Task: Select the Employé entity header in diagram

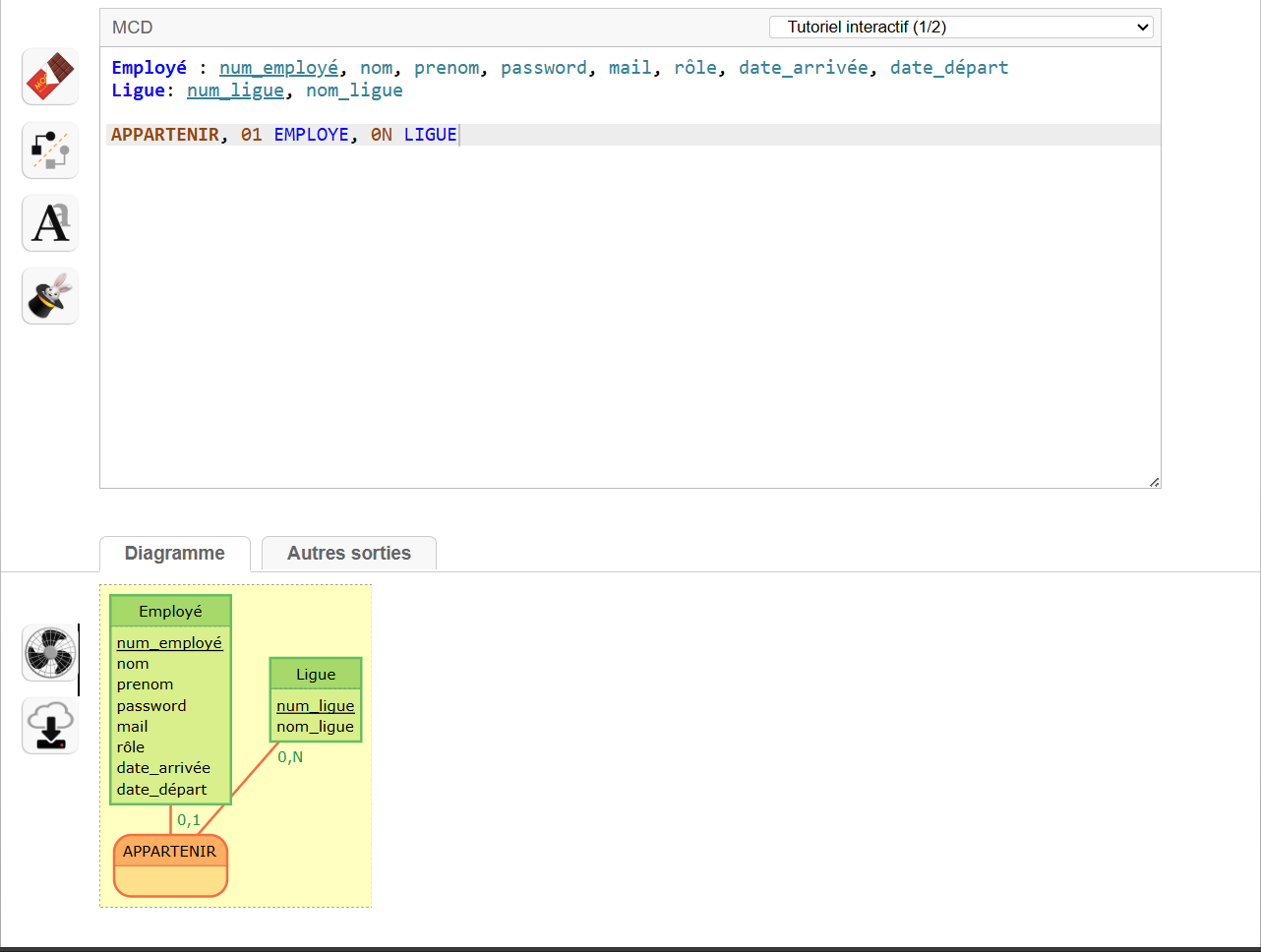Action: pos(170,612)
